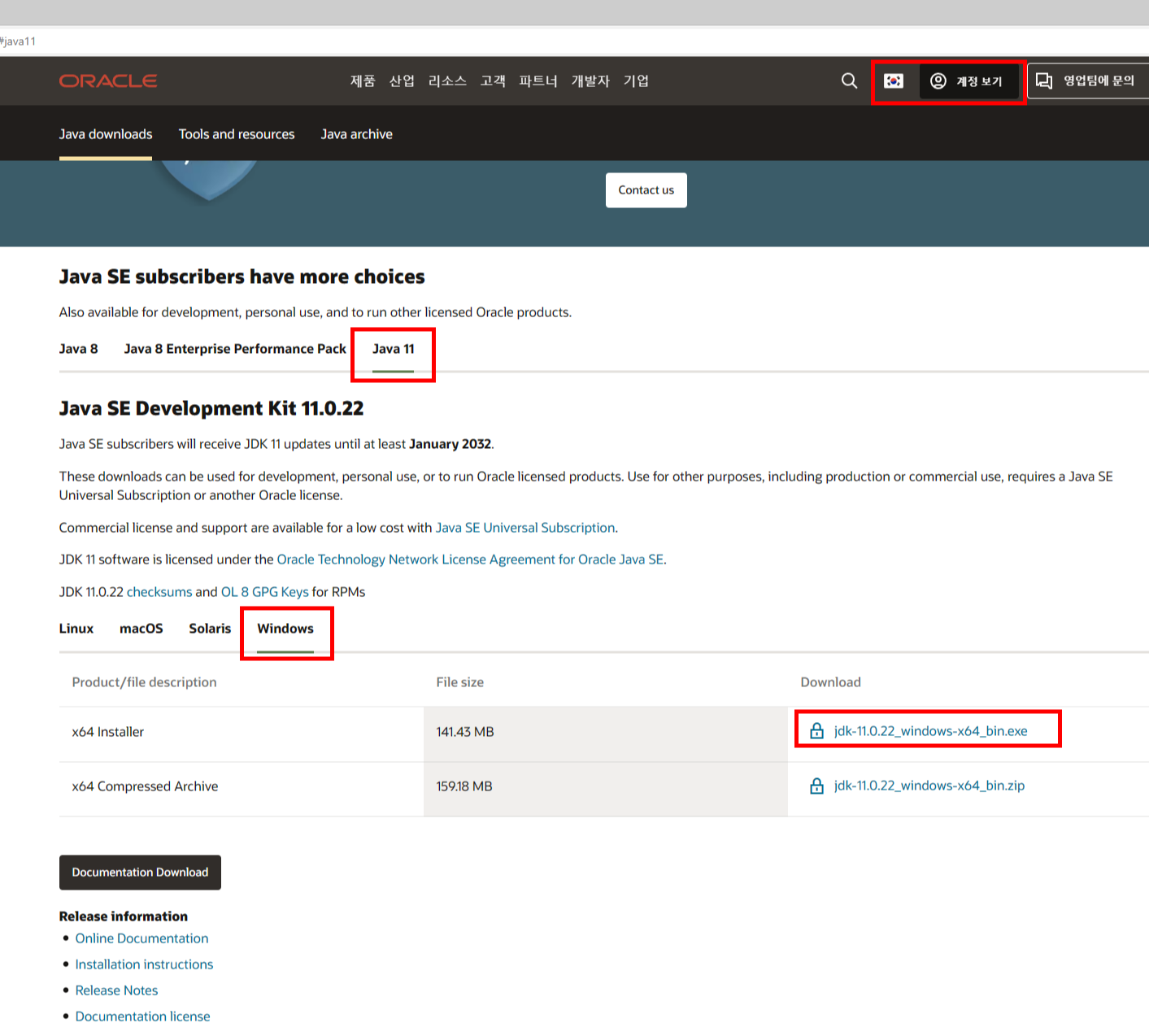1149x1036 pixels.
Task: Open the 기업 menu
Action: coord(636,81)
